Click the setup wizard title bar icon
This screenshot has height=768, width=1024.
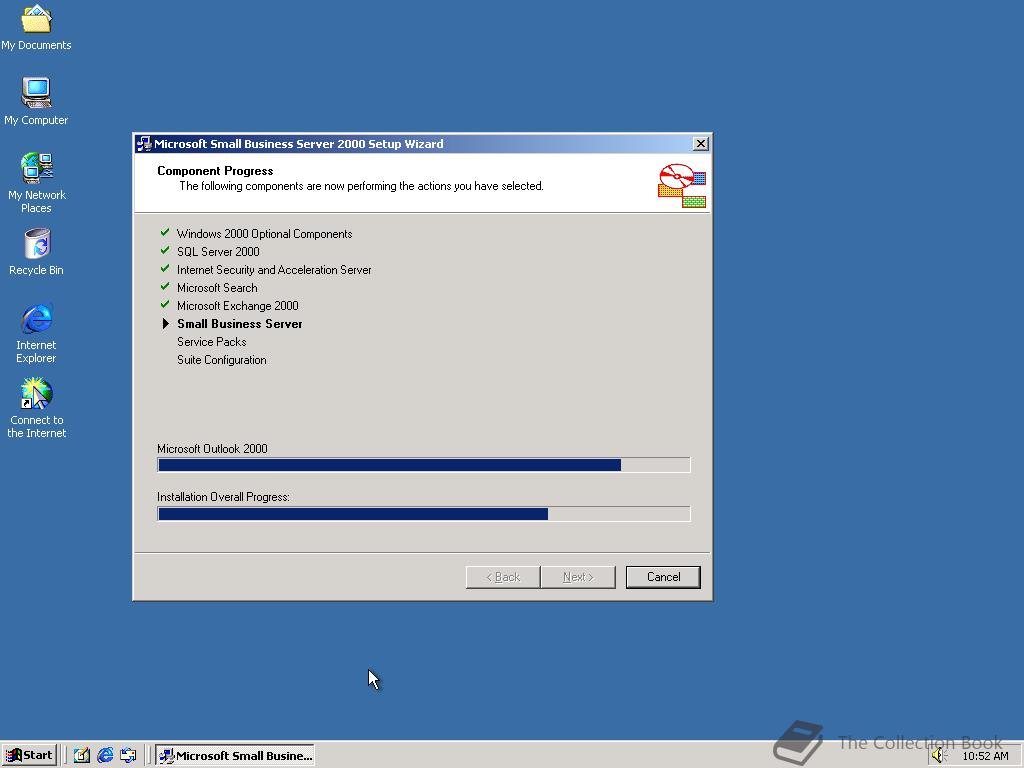click(x=144, y=144)
